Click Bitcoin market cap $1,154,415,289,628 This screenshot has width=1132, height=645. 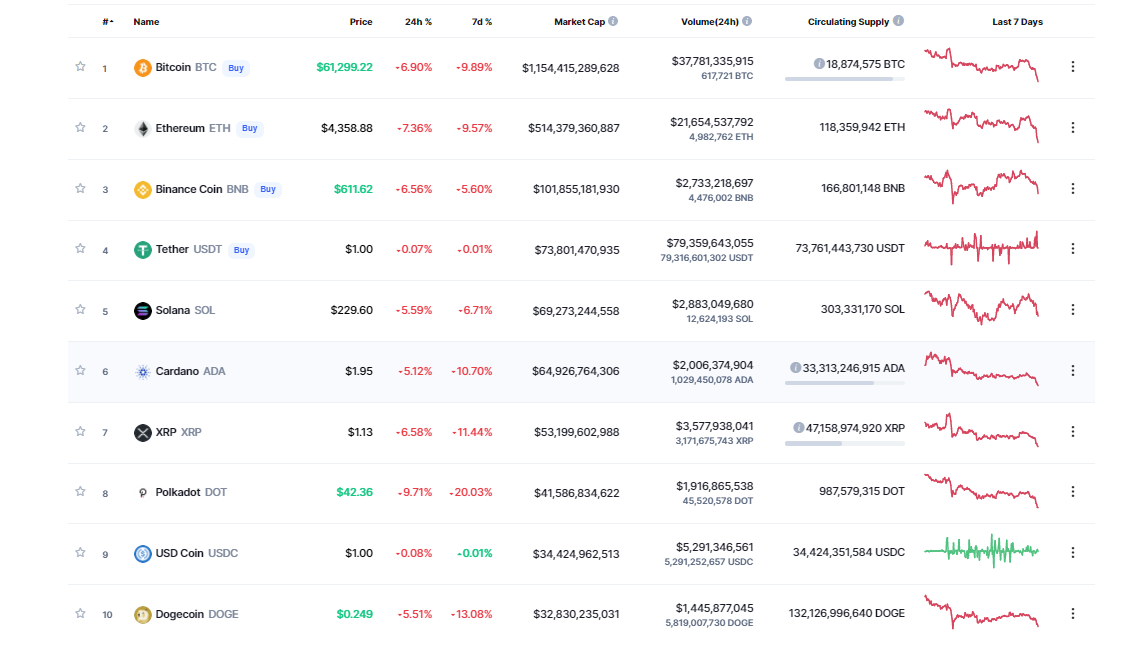(570, 68)
